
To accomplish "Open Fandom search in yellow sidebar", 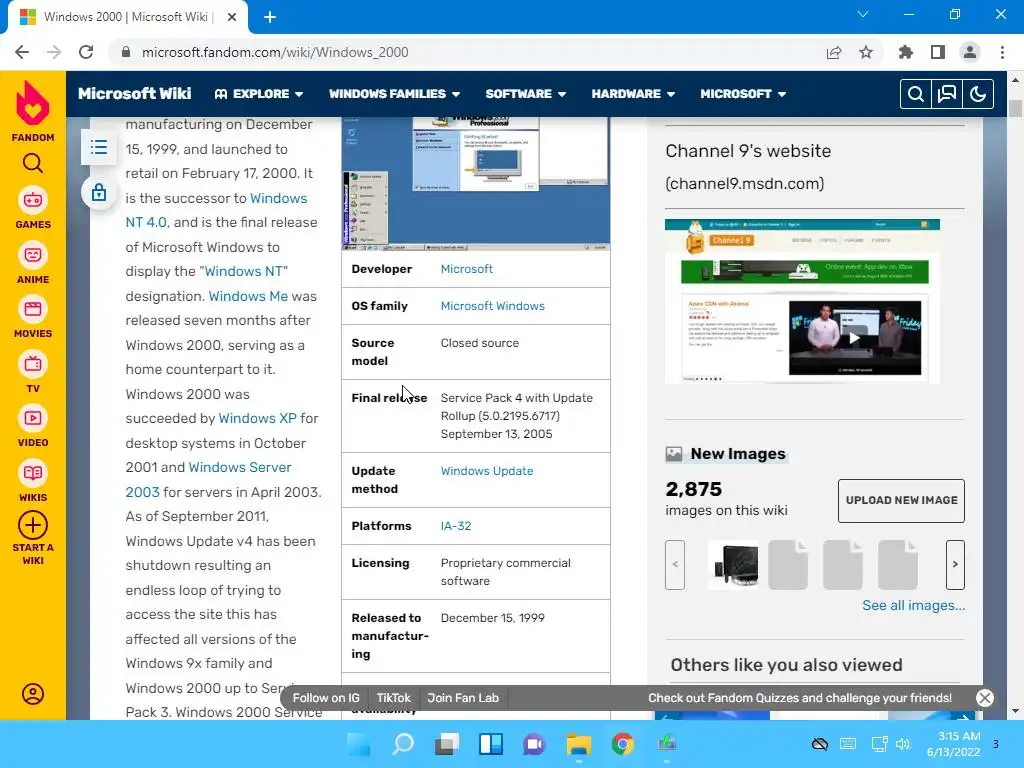I will [33, 163].
